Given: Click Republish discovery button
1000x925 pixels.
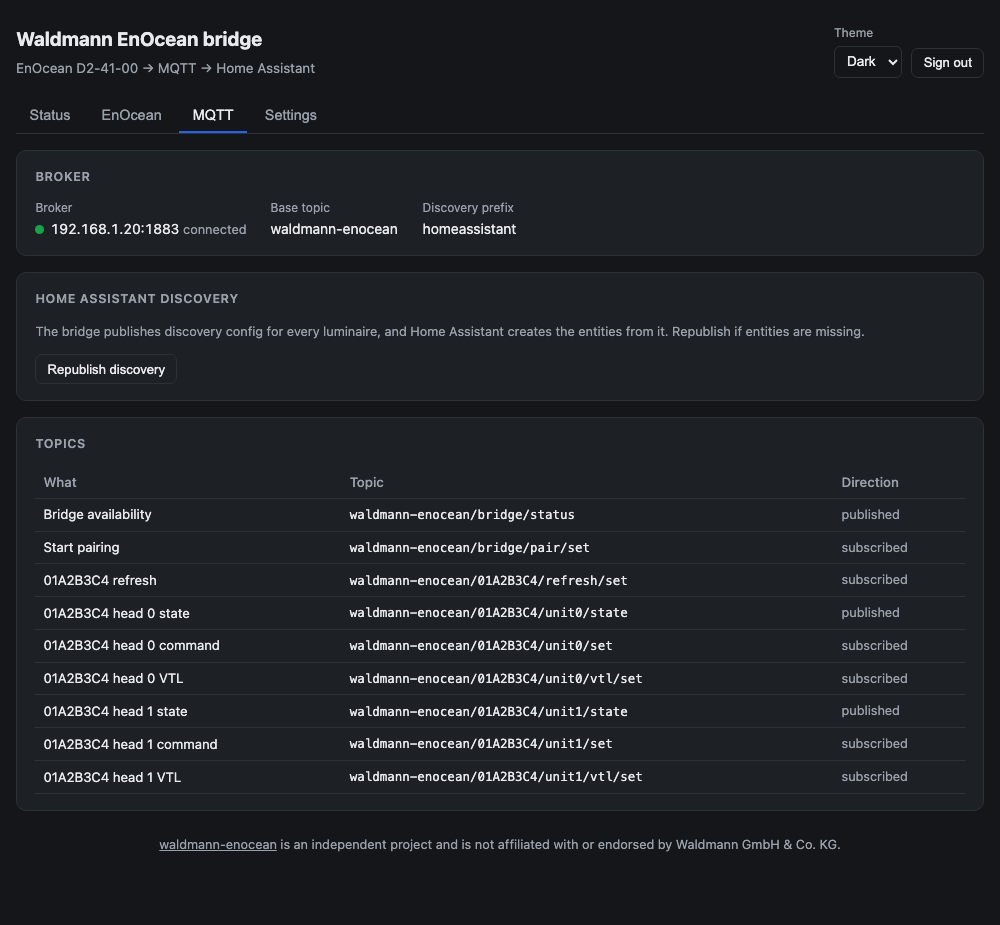Looking at the screenshot, I should point(106,369).
